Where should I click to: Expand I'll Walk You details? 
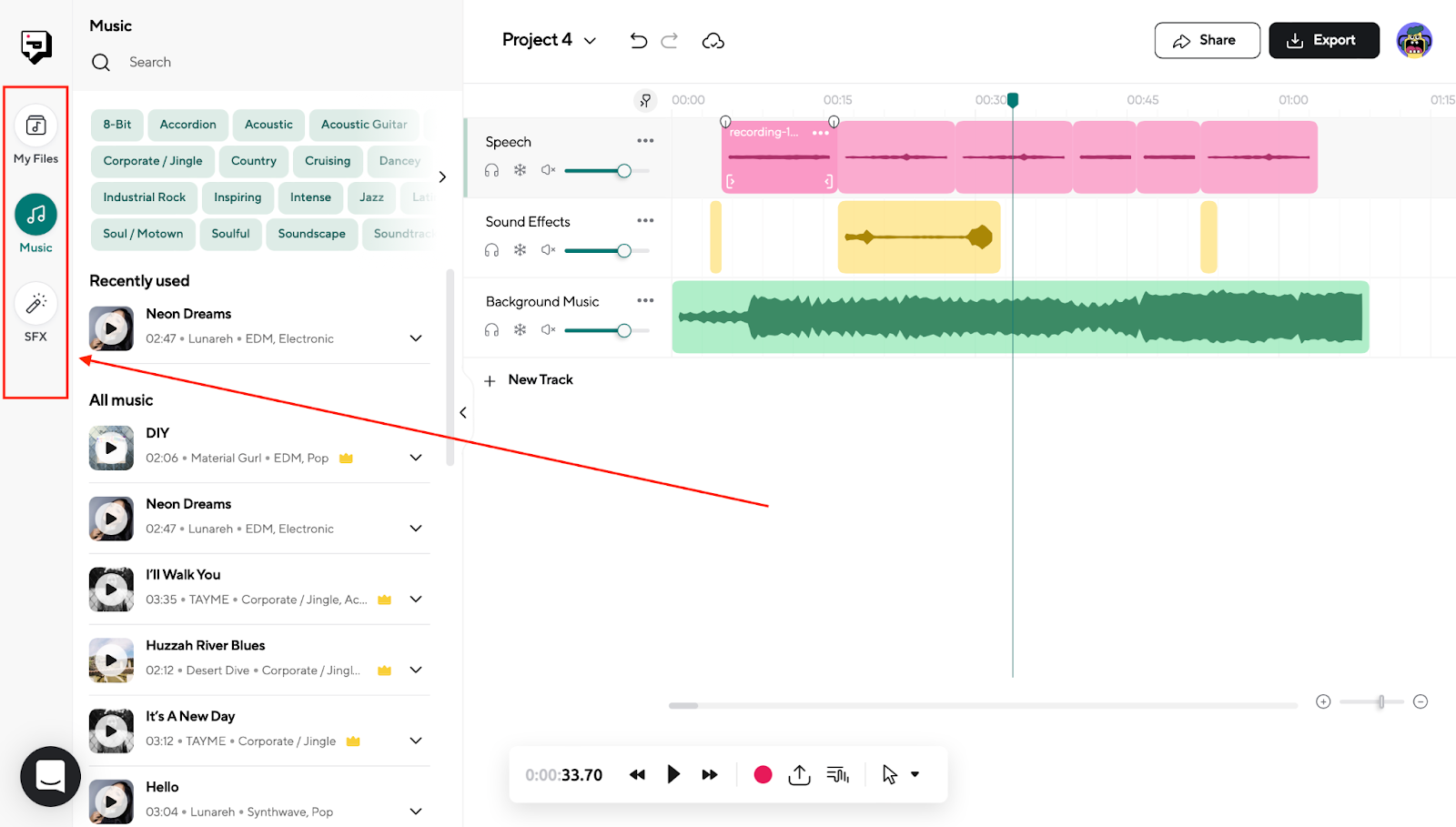(416, 600)
